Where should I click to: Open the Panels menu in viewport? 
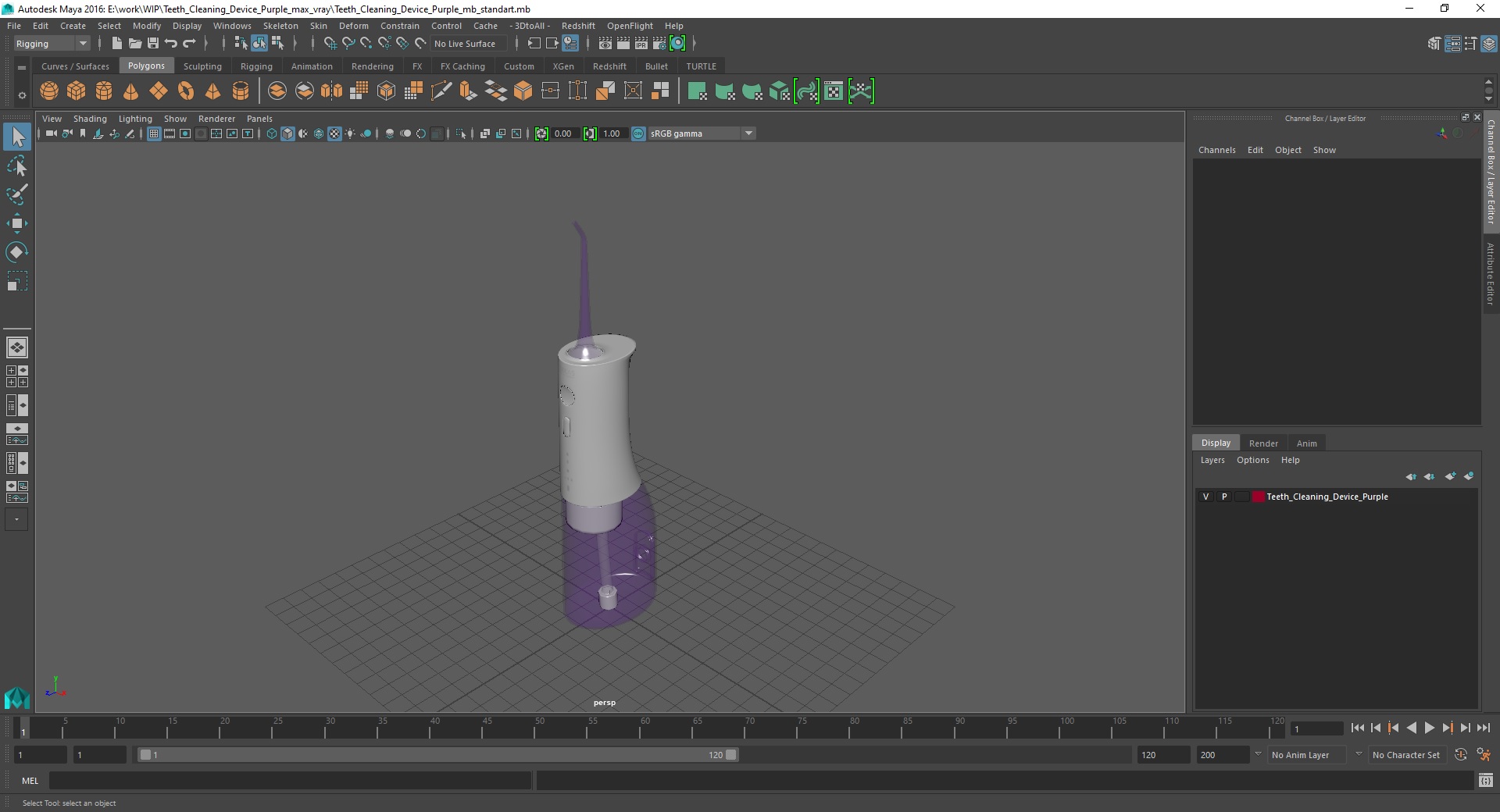259,119
